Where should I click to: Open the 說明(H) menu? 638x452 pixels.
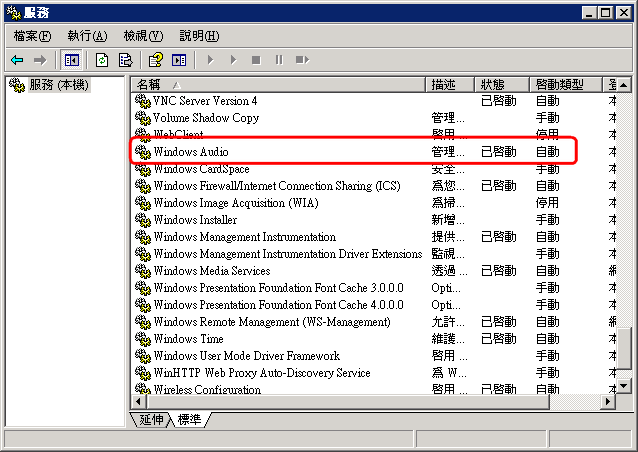point(199,36)
